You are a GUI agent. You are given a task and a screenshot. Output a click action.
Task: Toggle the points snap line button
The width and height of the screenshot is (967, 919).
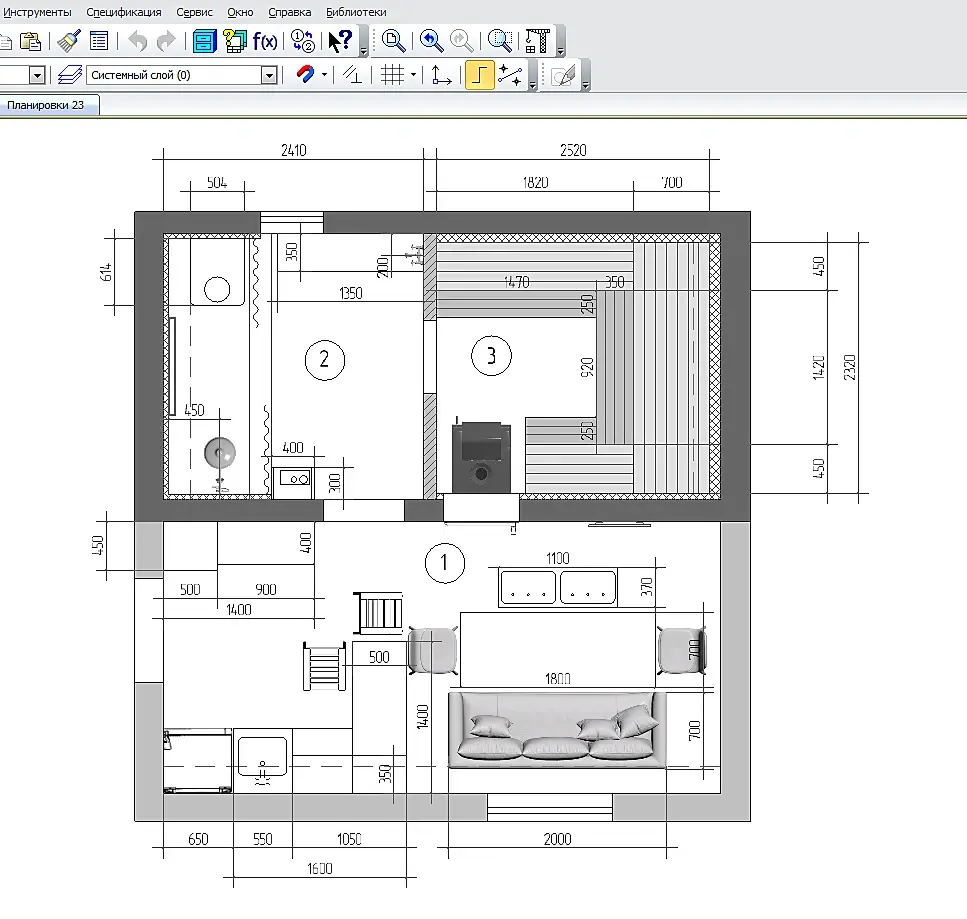510,75
